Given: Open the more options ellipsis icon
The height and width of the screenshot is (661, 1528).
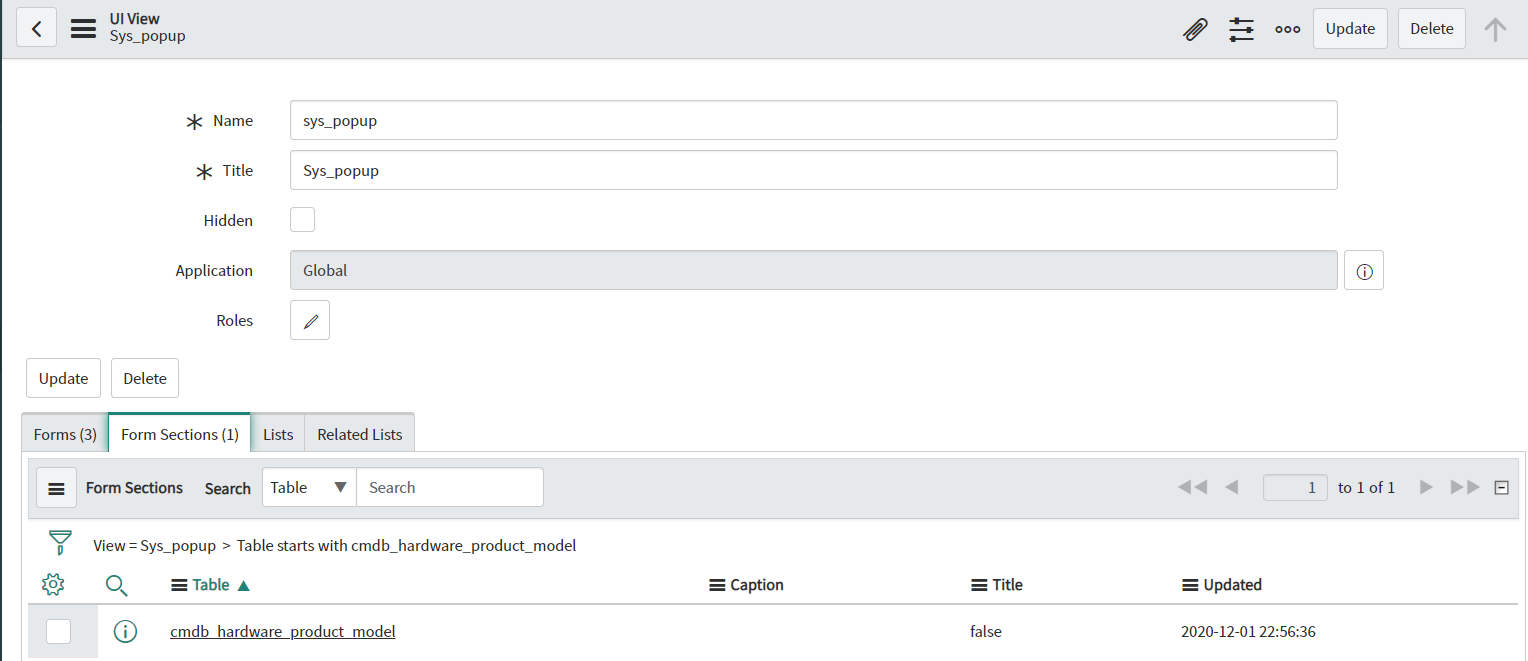Looking at the screenshot, I should click(1288, 29).
